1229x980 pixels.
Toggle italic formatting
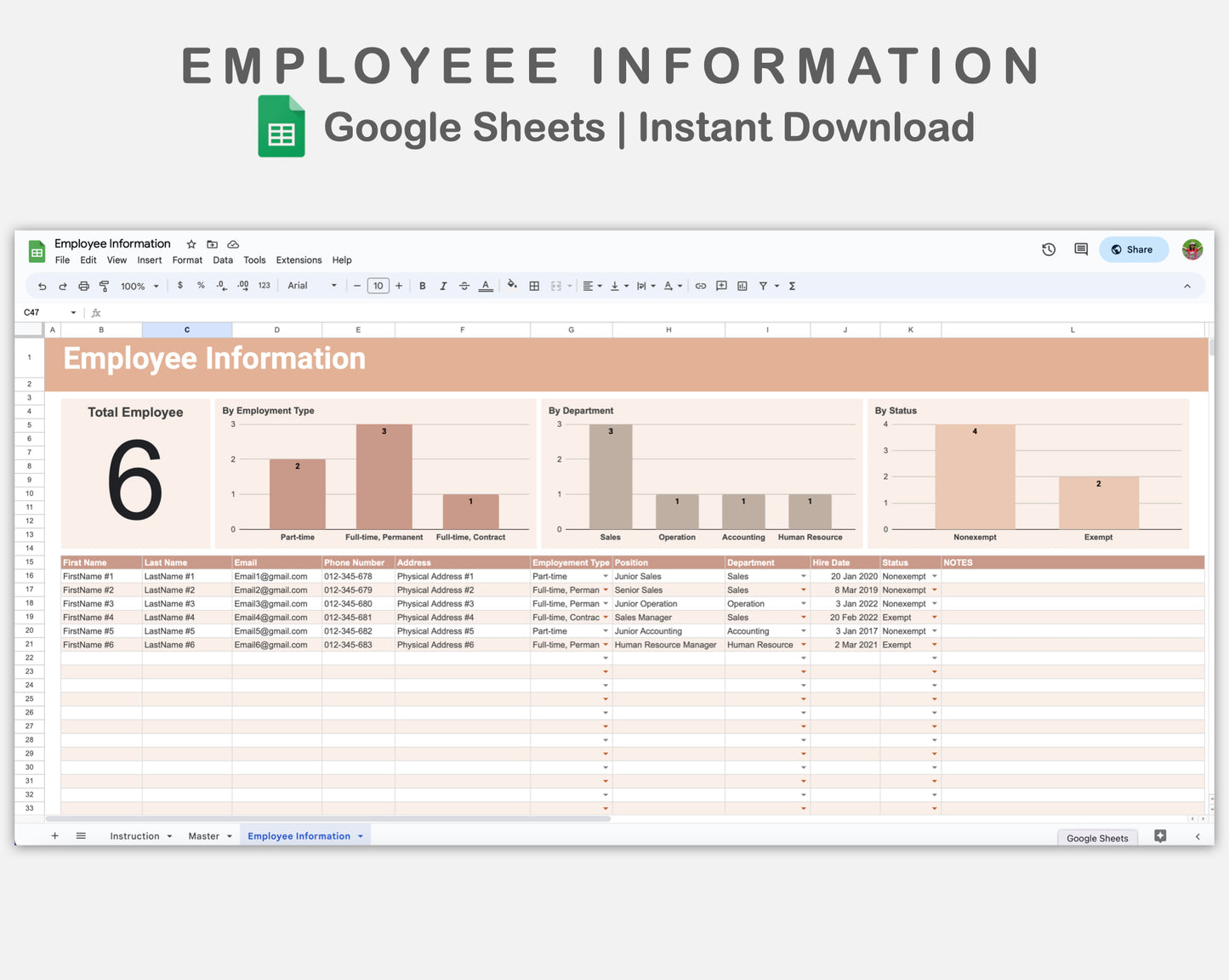coord(443,286)
